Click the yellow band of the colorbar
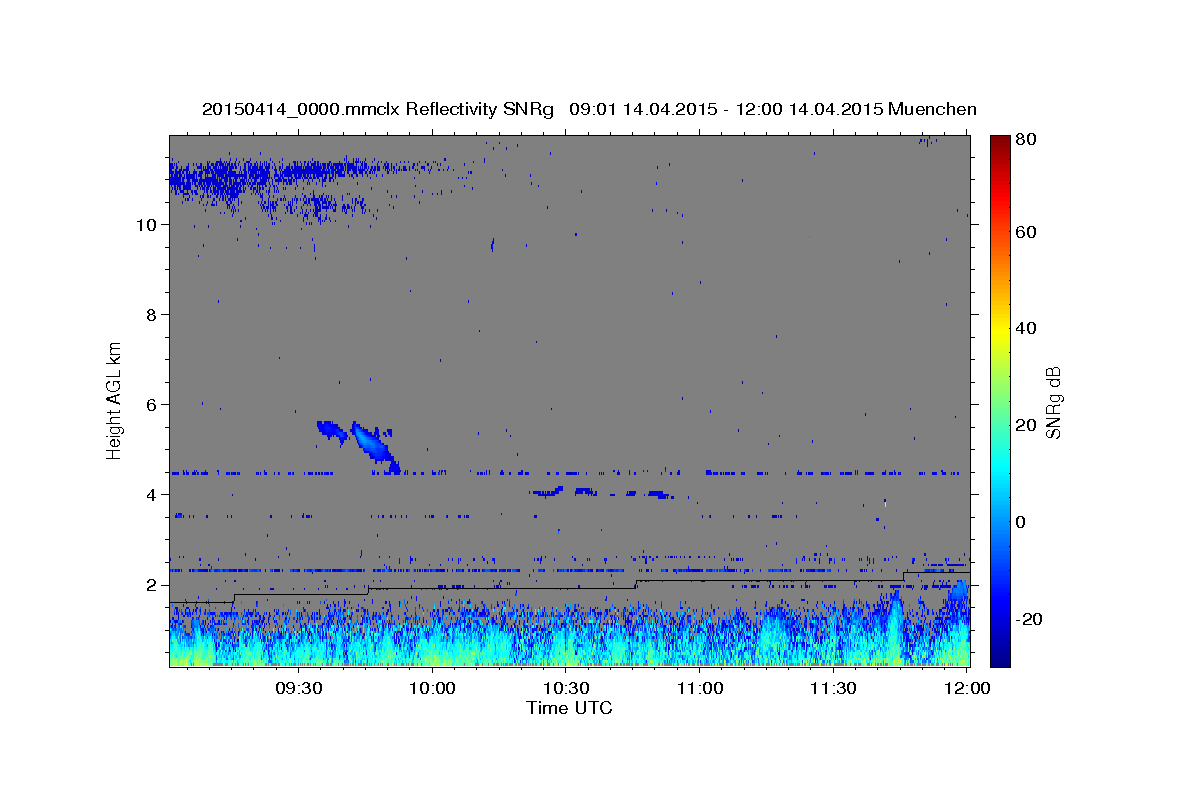 [1000, 330]
